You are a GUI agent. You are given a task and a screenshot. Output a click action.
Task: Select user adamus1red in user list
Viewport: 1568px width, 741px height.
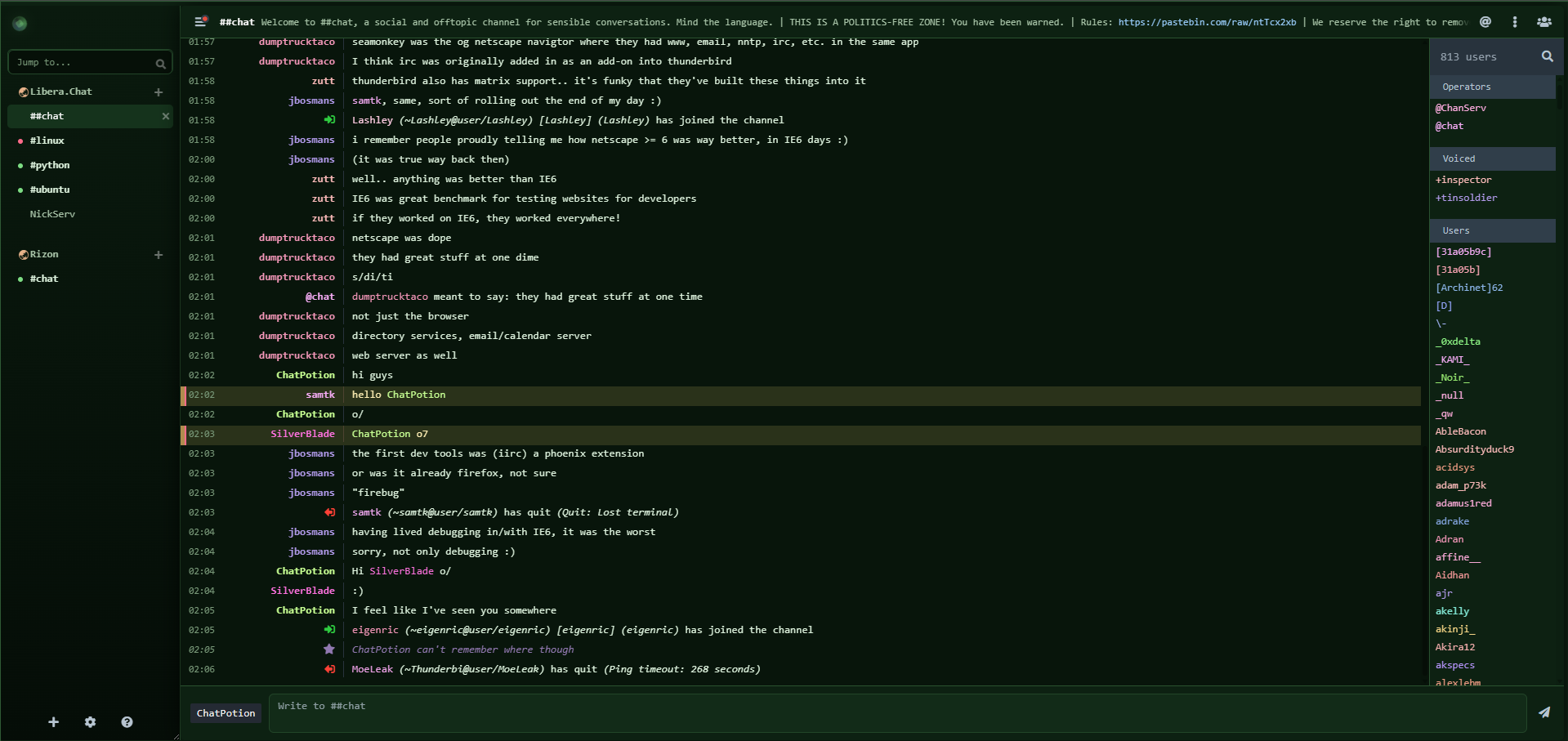tap(1463, 503)
